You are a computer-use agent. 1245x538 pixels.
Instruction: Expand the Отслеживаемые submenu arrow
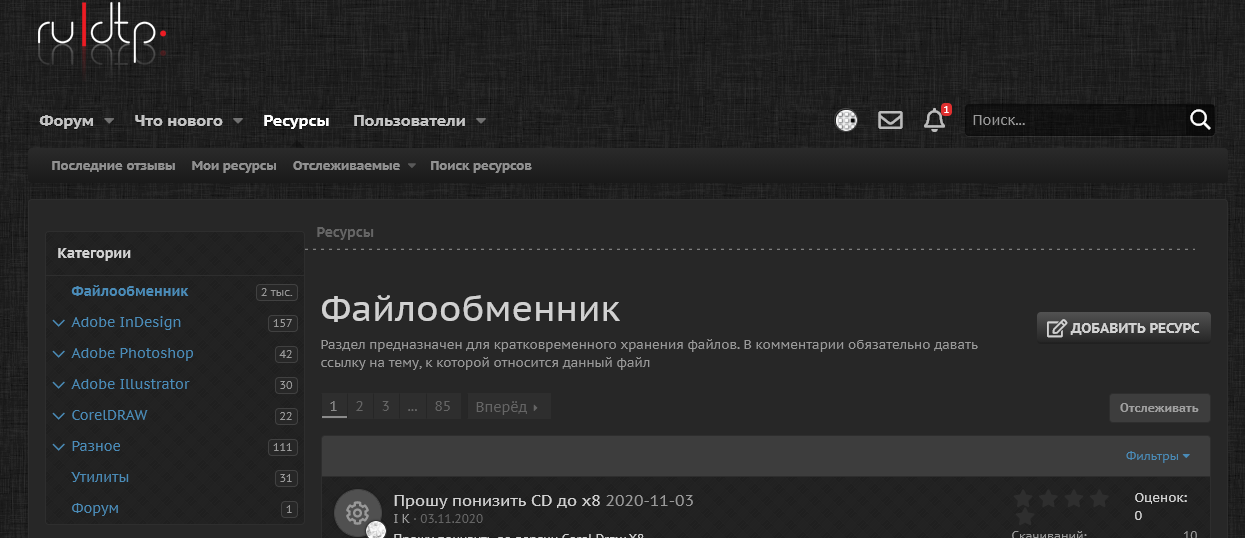point(411,166)
